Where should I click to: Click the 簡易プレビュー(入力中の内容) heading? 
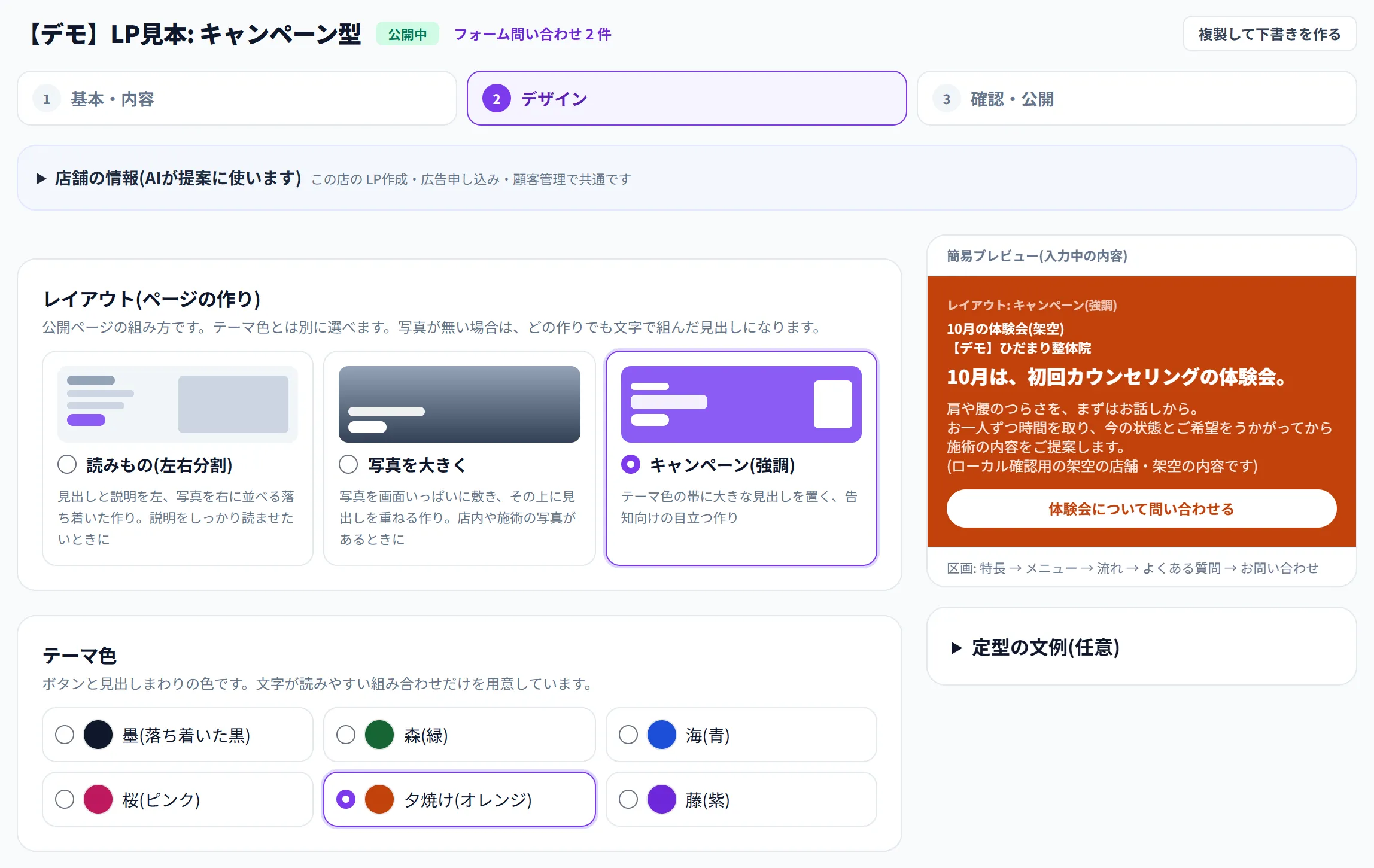click(1037, 256)
